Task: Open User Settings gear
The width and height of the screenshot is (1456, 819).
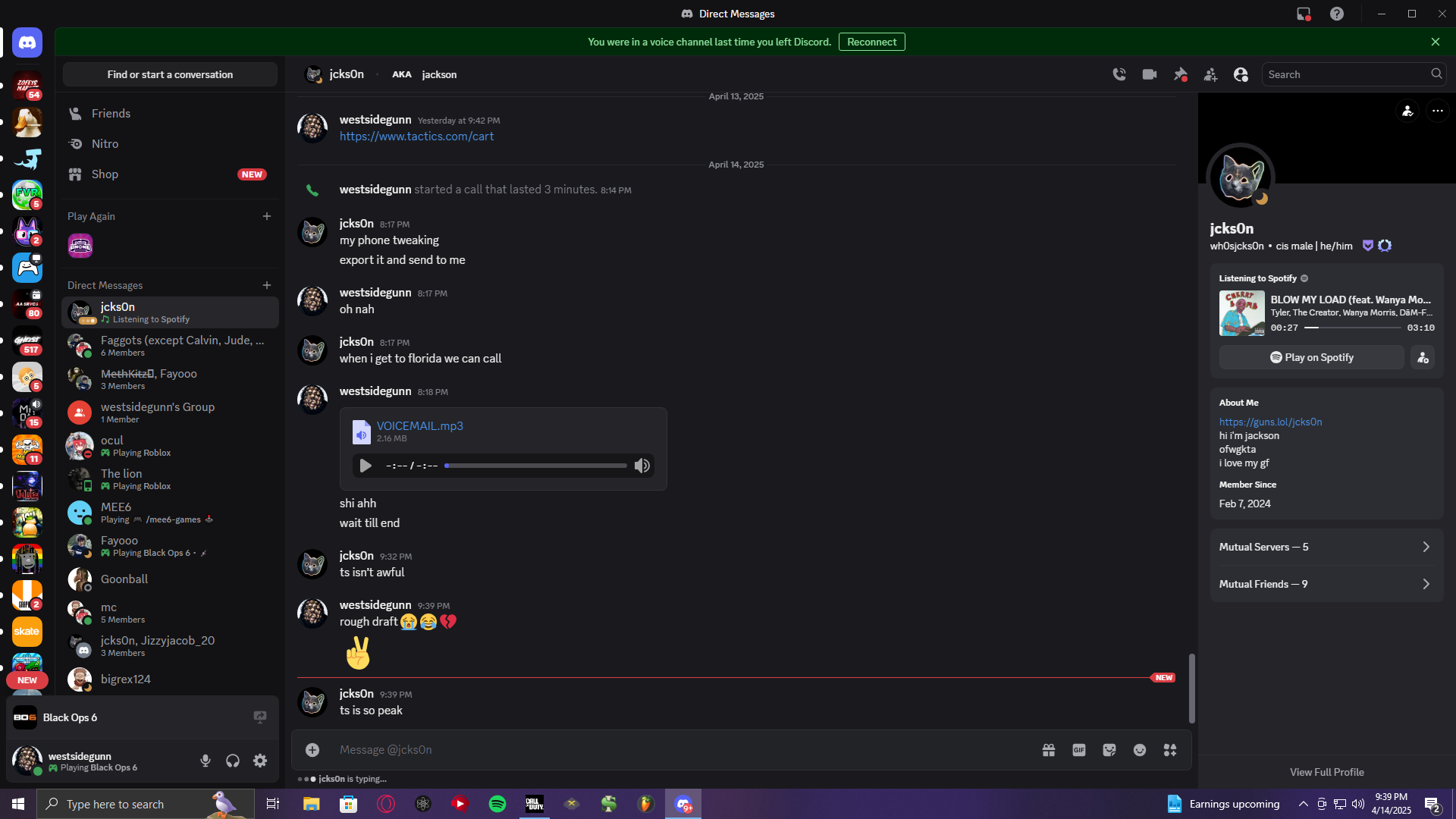Action: pyautogui.click(x=260, y=761)
